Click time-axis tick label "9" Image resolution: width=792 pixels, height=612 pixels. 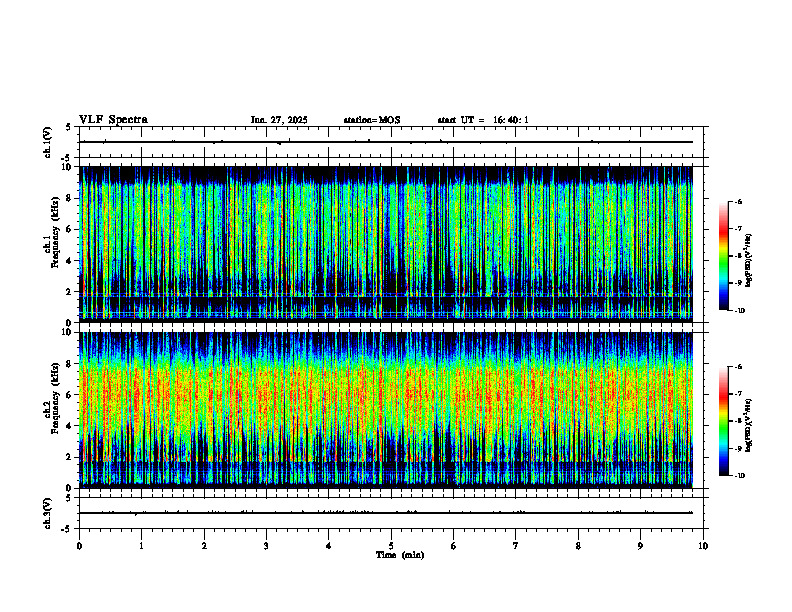(x=640, y=546)
